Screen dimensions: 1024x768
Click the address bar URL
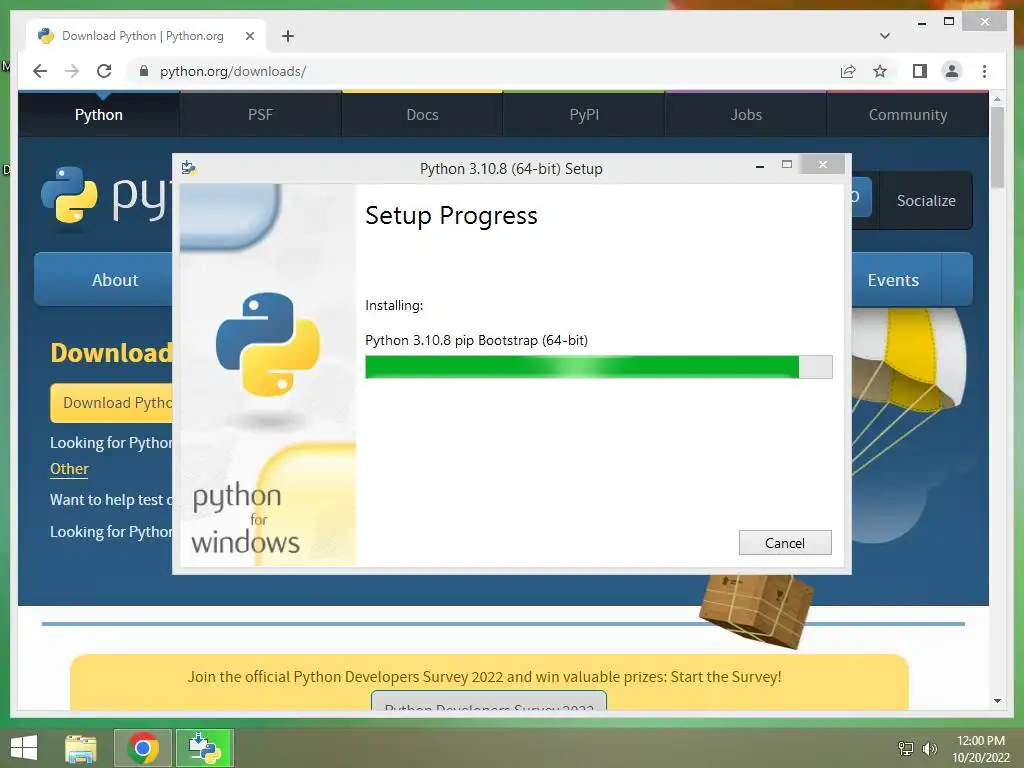pyautogui.click(x=232, y=71)
